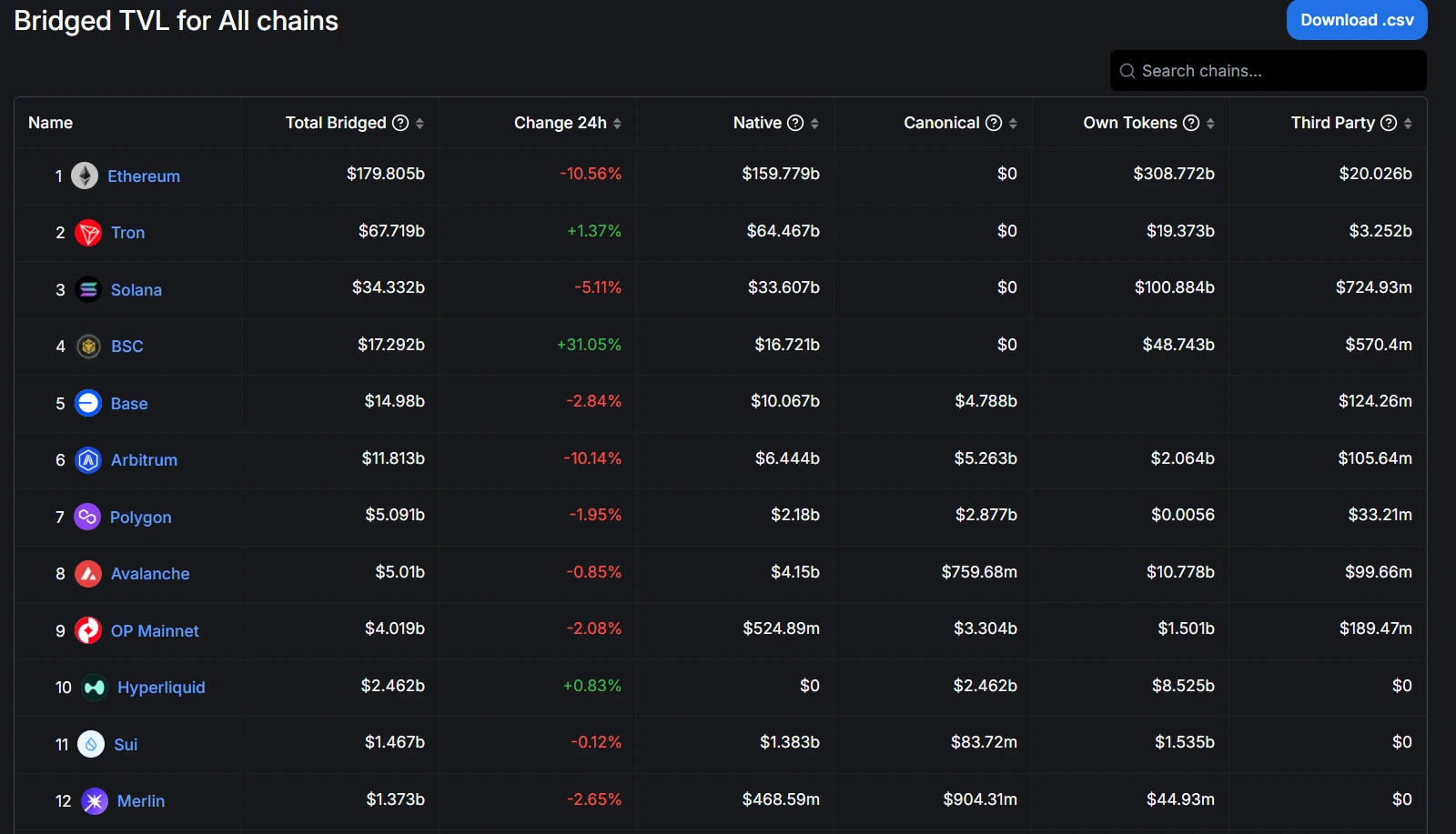Click Ethereum's total bridged value $179.805b
The height and width of the screenshot is (834, 1456).
(386, 174)
